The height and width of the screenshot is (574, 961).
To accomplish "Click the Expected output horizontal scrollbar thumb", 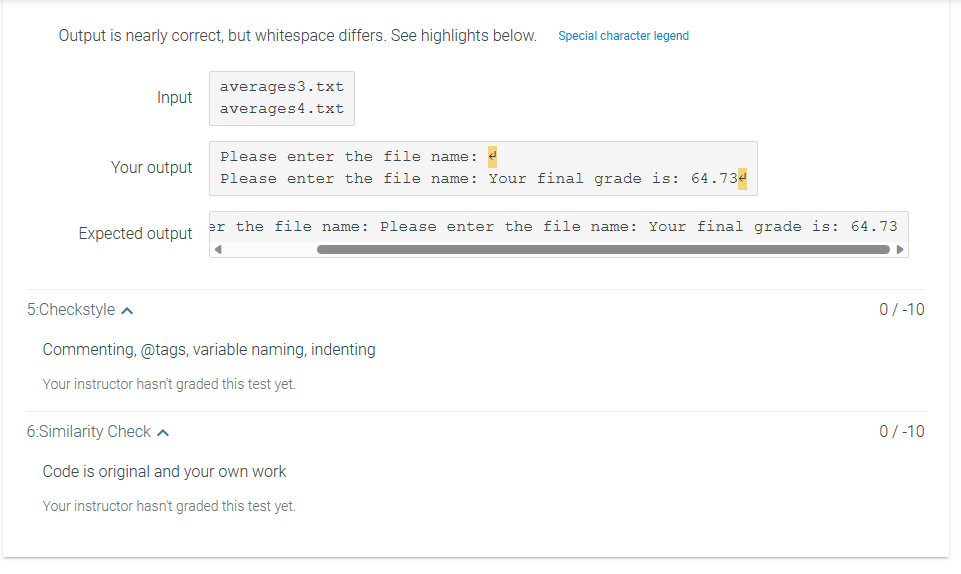I will 603,249.
